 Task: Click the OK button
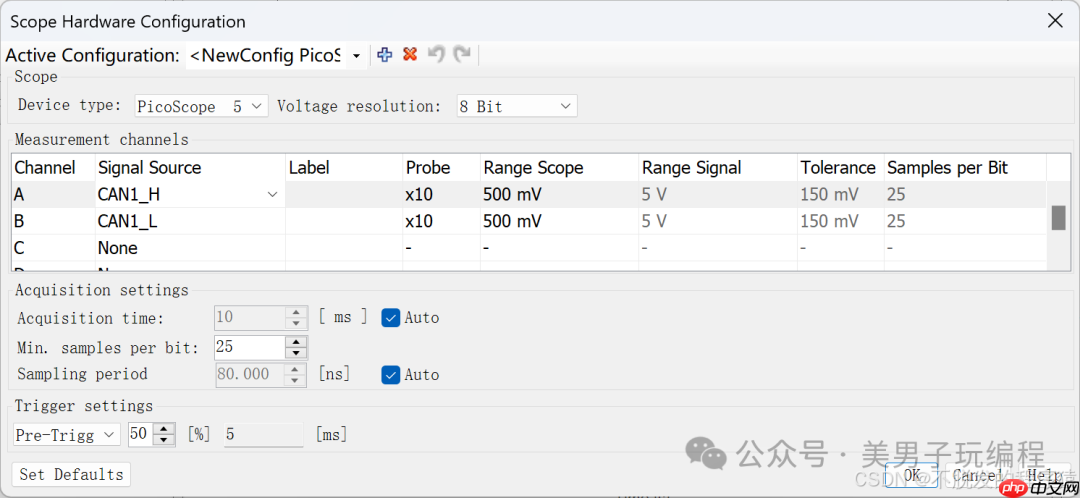coord(911,476)
